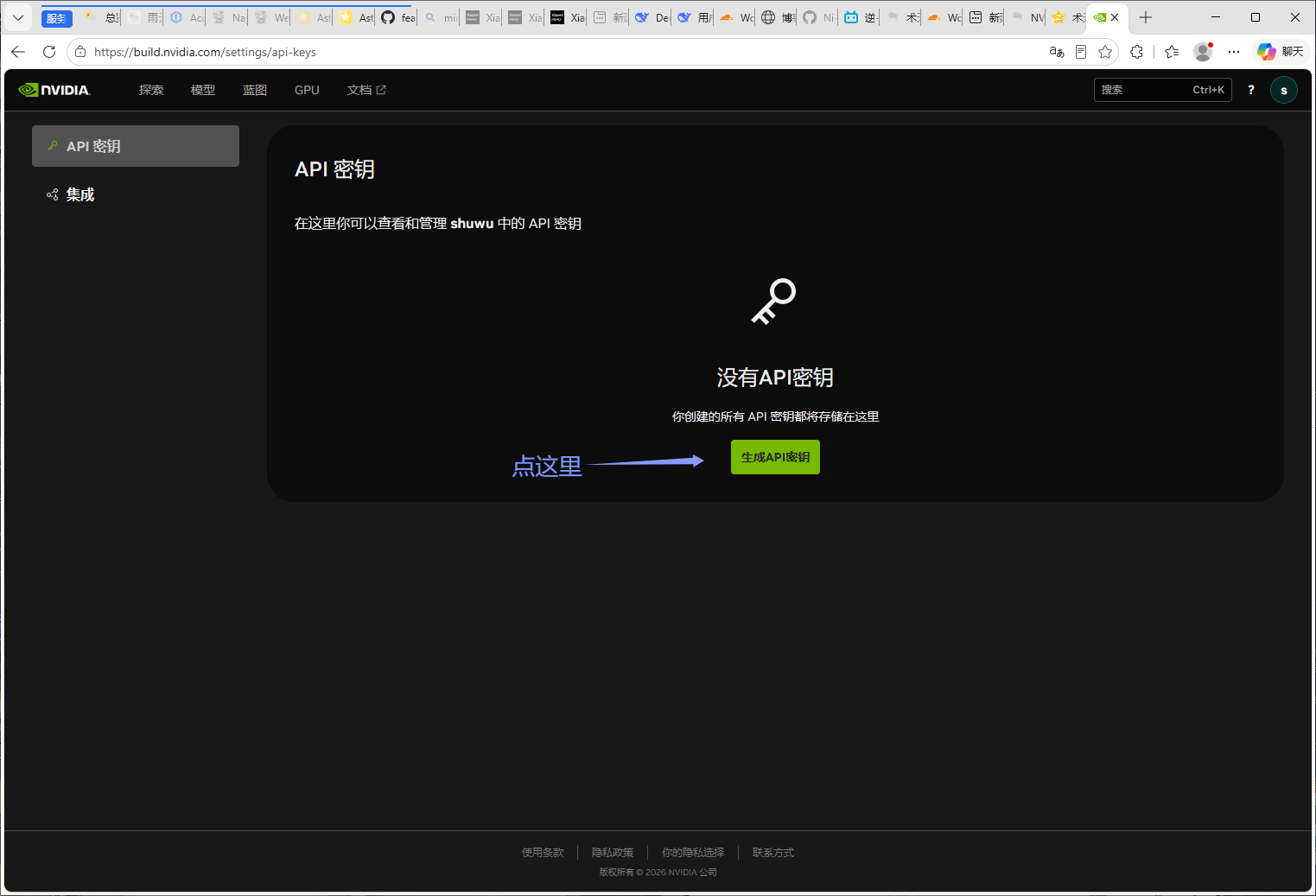The height and width of the screenshot is (896, 1316).
Task: Open the 蓝图 nav menu item
Action: [255, 90]
